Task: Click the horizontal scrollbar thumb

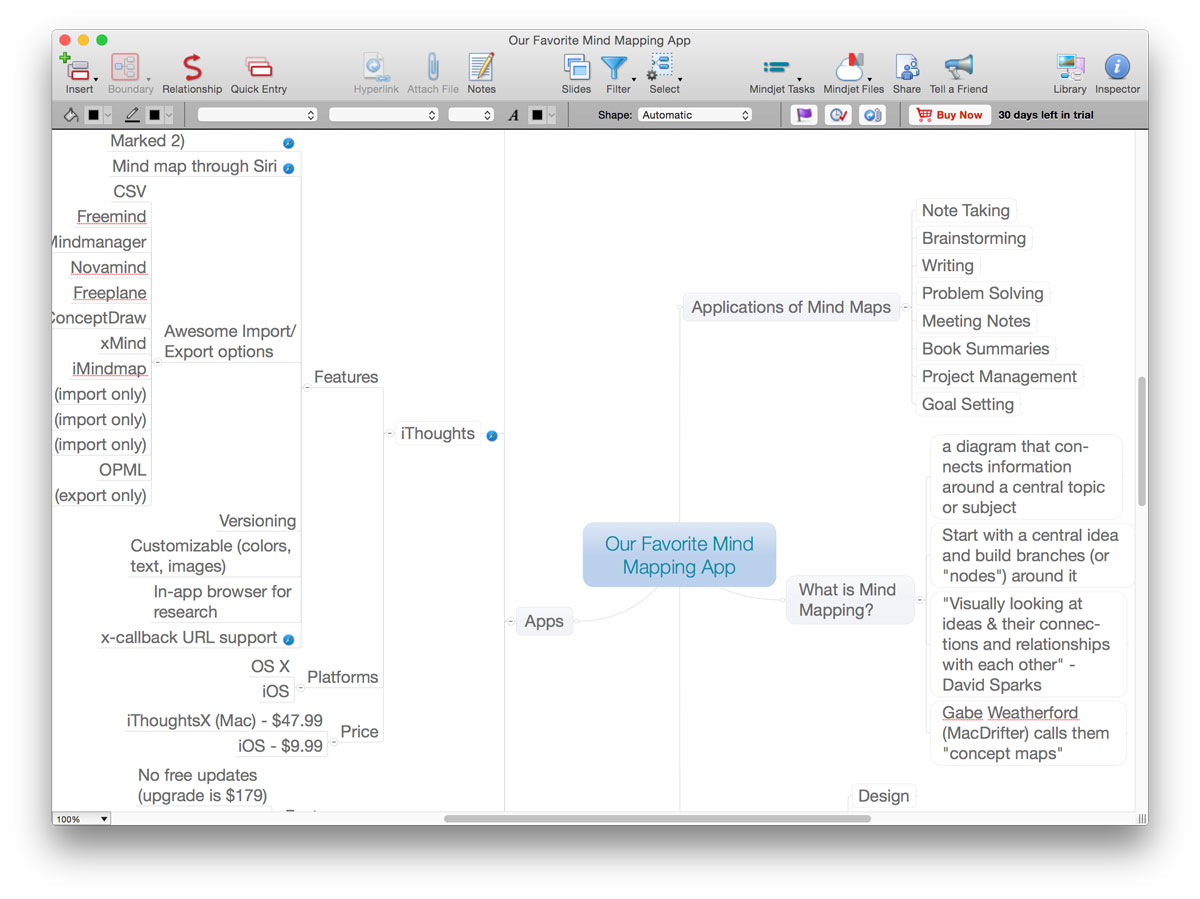Action: (657, 818)
